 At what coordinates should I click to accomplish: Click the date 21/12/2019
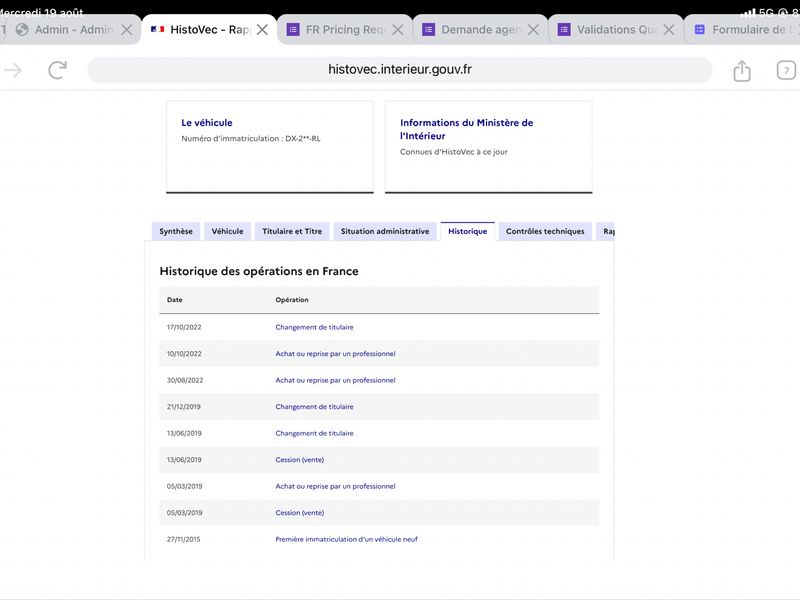[x=184, y=407]
